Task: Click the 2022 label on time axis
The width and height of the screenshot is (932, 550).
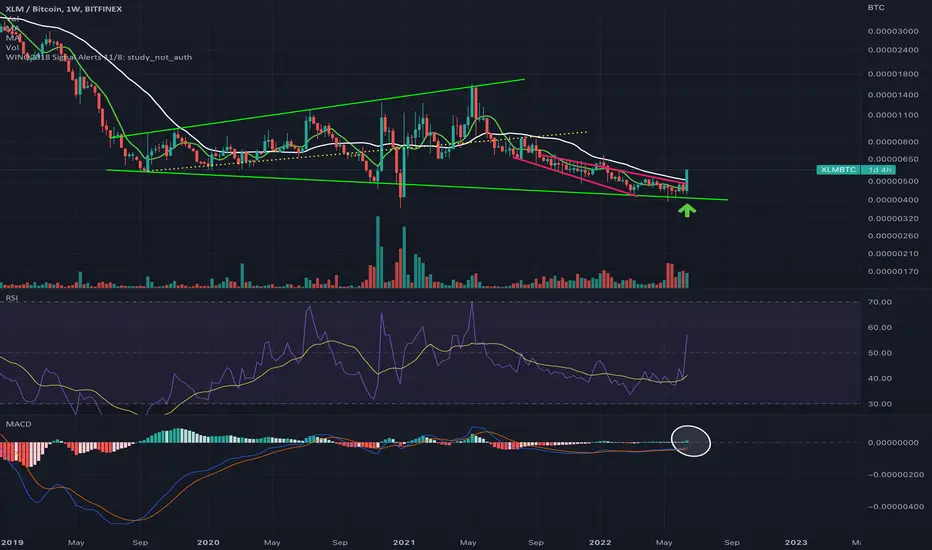Action: pyautogui.click(x=600, y=542)
